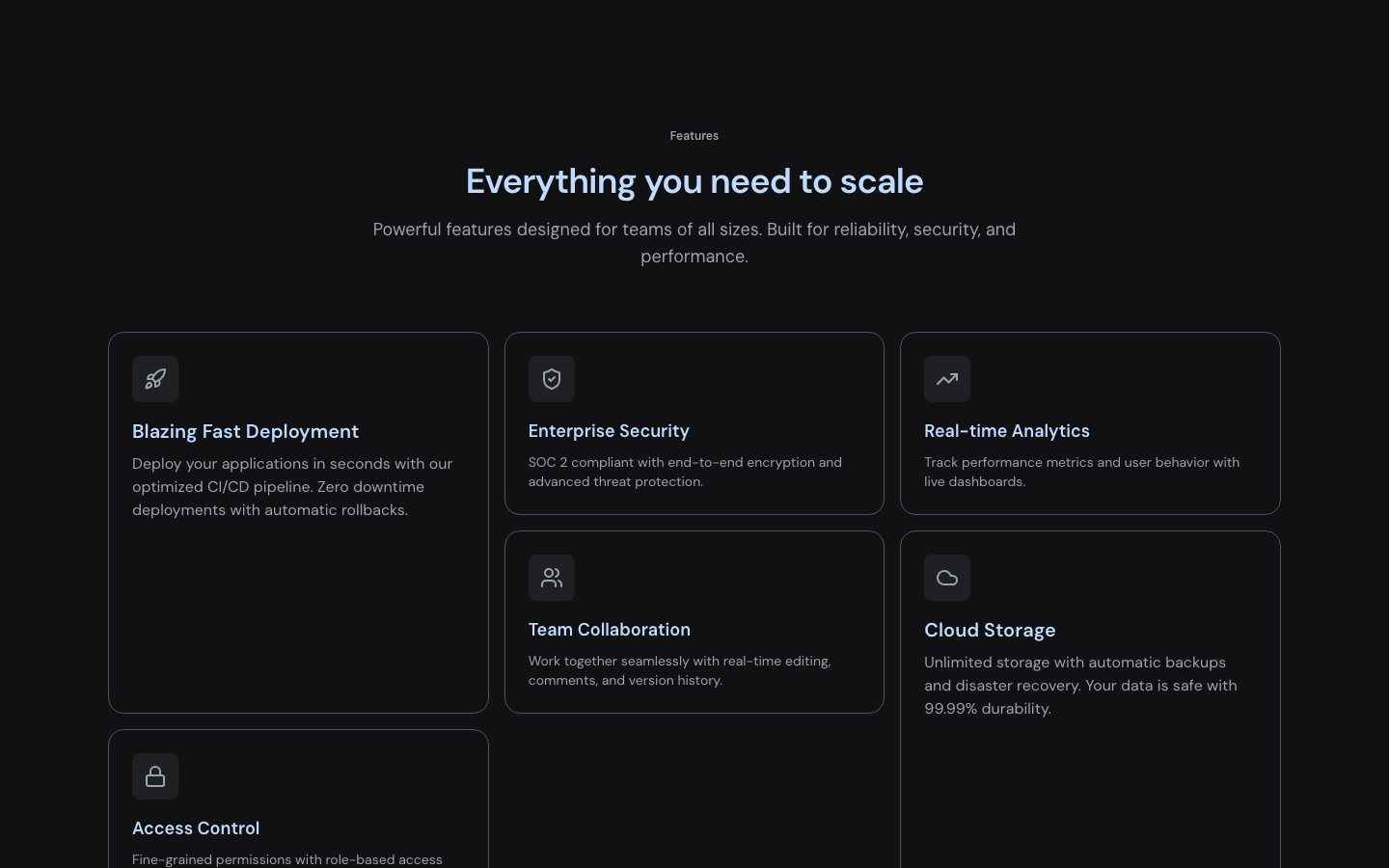Click the 'Unlimited storage with automatic backups' description
Viewport: 1389px width, 868px height.
click(1080, 686)
